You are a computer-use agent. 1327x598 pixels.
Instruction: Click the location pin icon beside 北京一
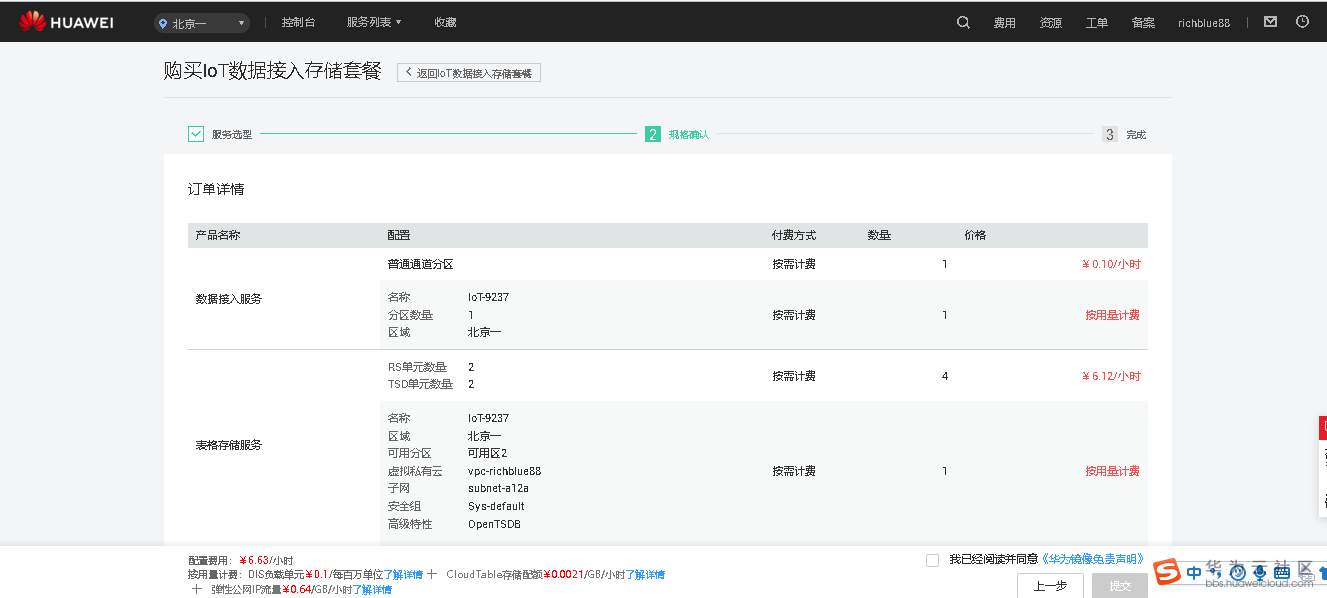point(163,21)
